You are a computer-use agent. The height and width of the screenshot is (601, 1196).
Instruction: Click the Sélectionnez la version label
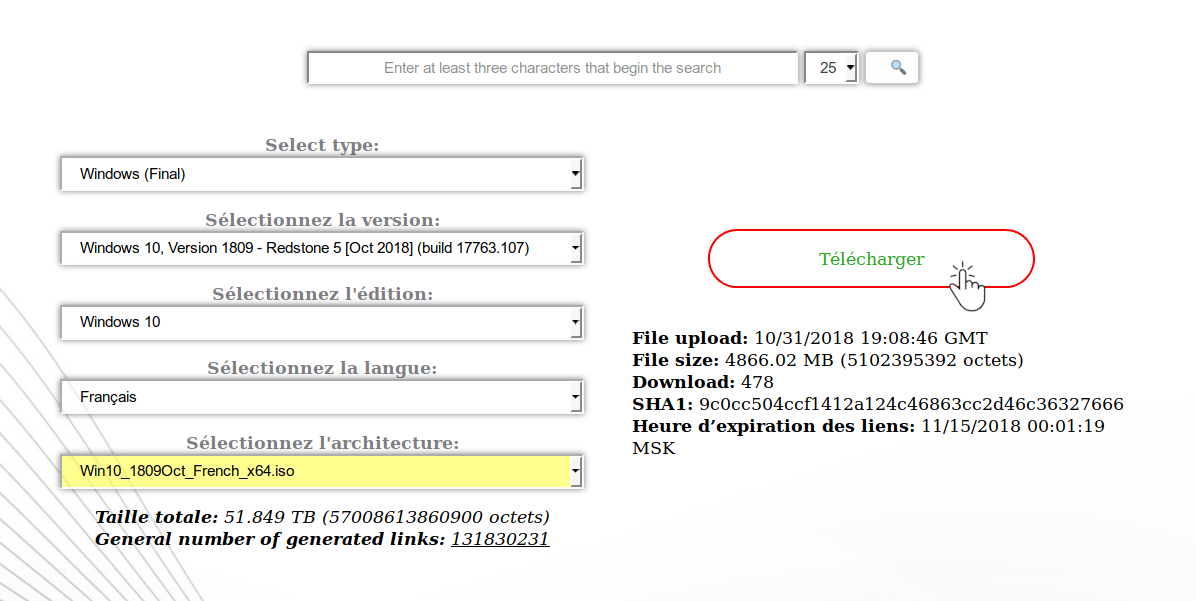pyautogui.click(x=322, y=220)
